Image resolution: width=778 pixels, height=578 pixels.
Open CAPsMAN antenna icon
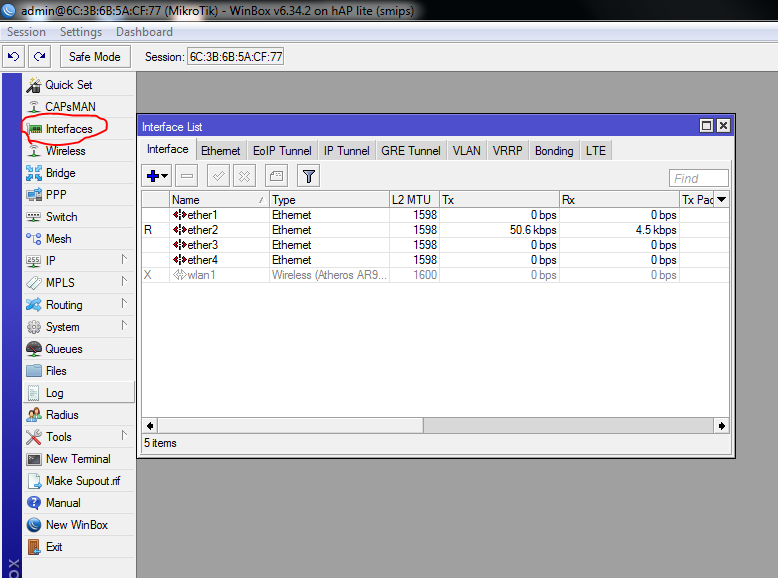[x=34, y=107]
